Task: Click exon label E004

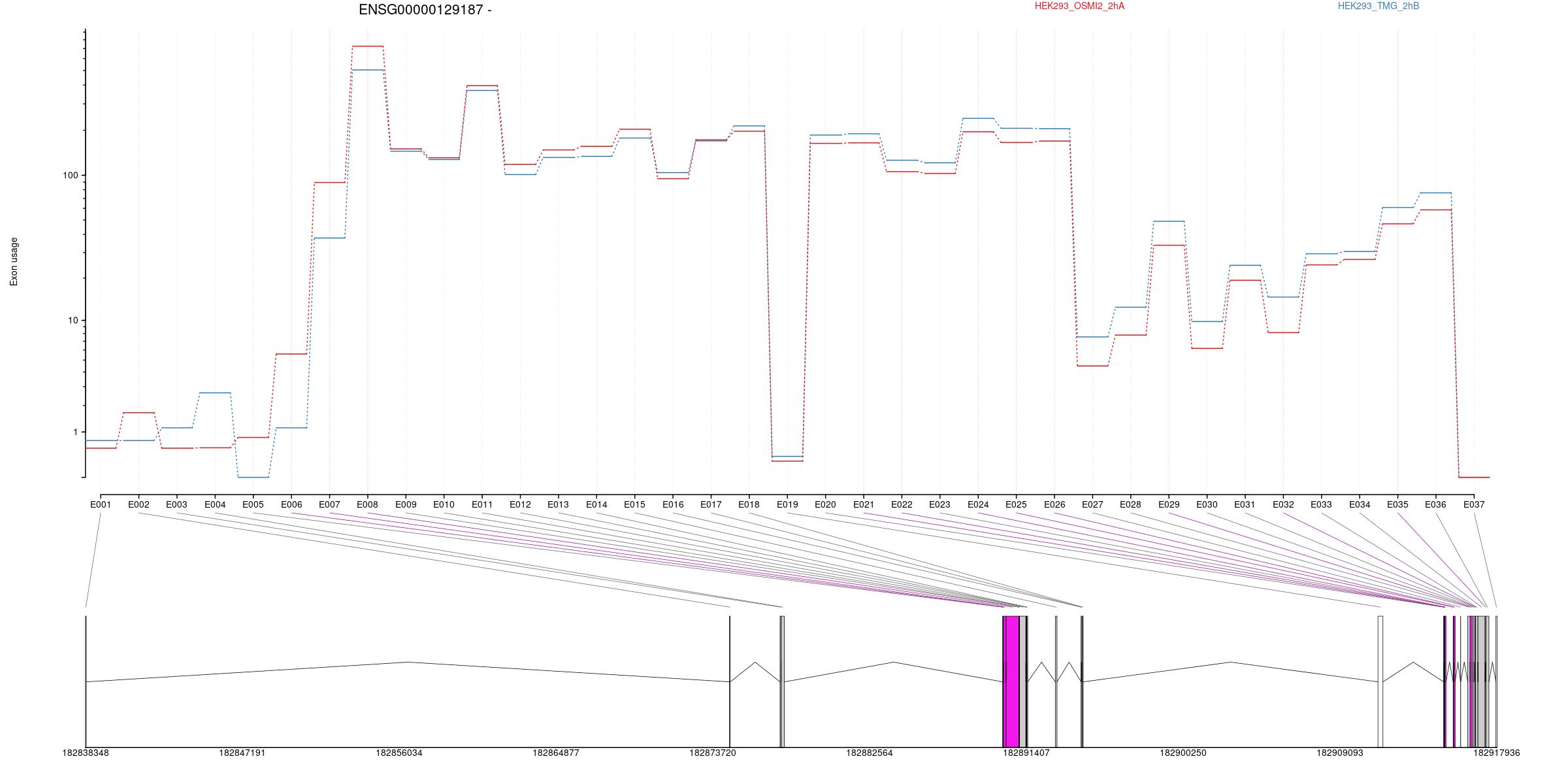Action: 215,504
